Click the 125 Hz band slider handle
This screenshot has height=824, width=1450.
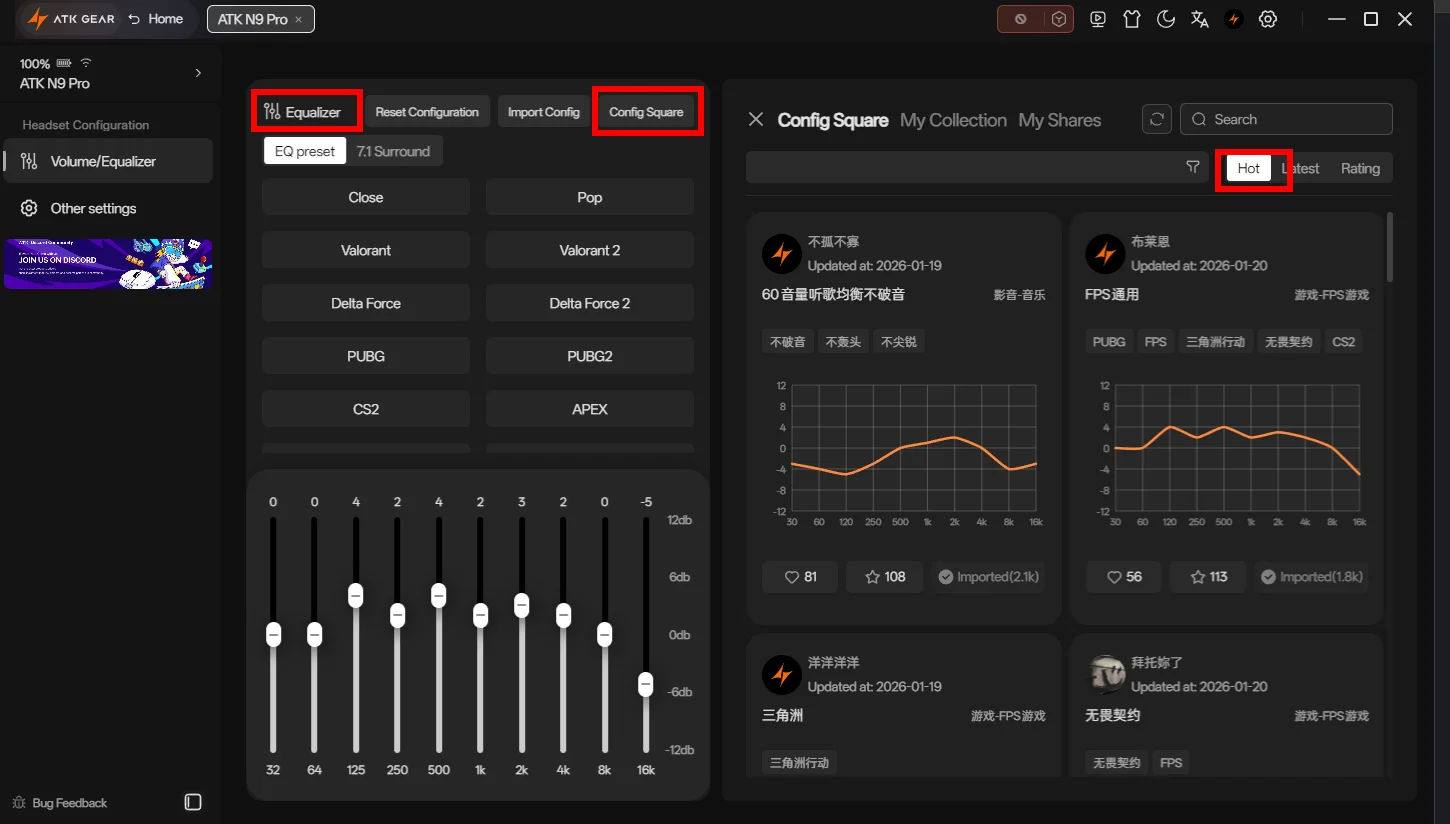pos(355,595)
